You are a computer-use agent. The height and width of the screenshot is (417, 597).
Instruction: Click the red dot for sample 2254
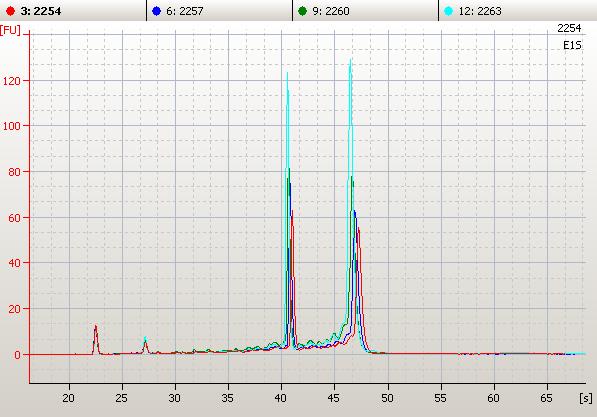tap(11, 11)
